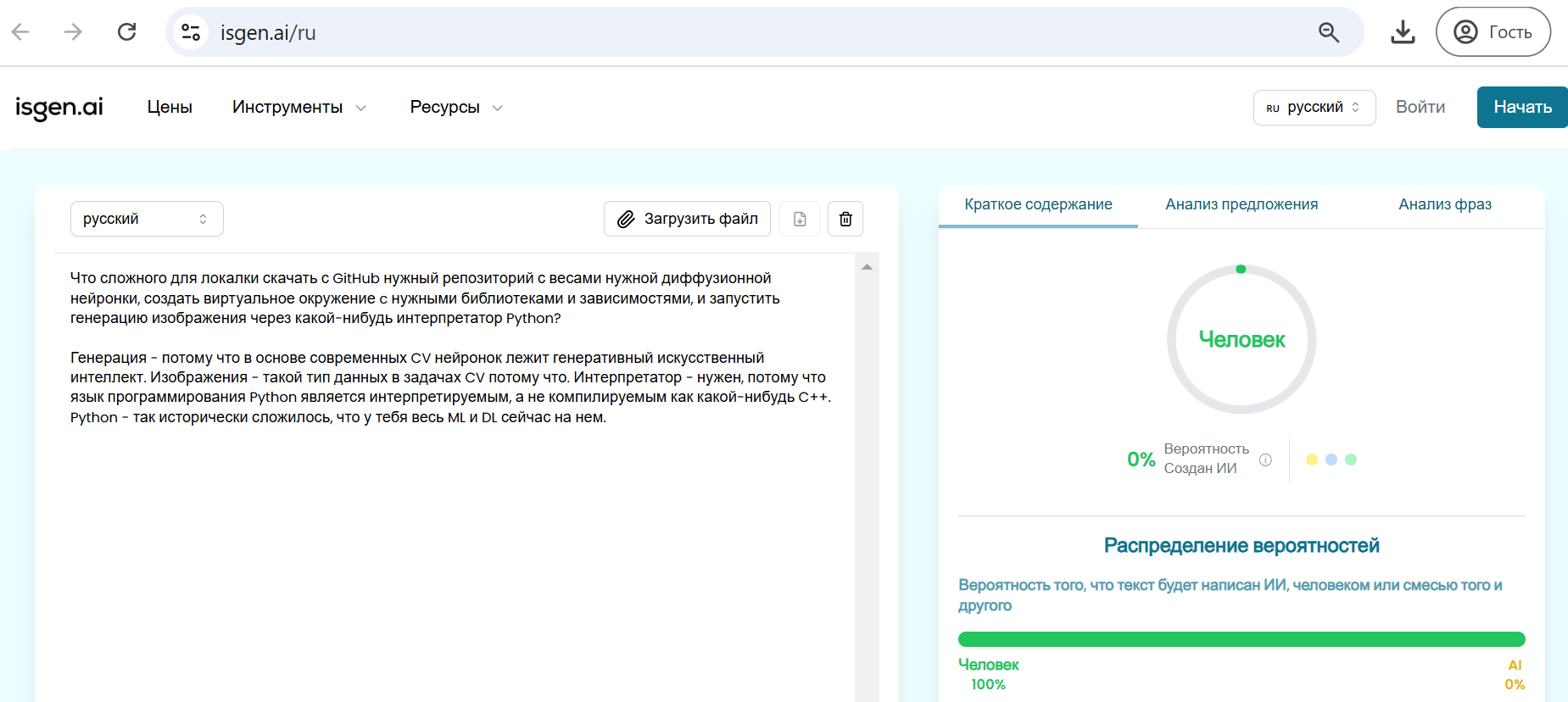
Task: Go back with the browser back arrow
Action: click(20, 32)
